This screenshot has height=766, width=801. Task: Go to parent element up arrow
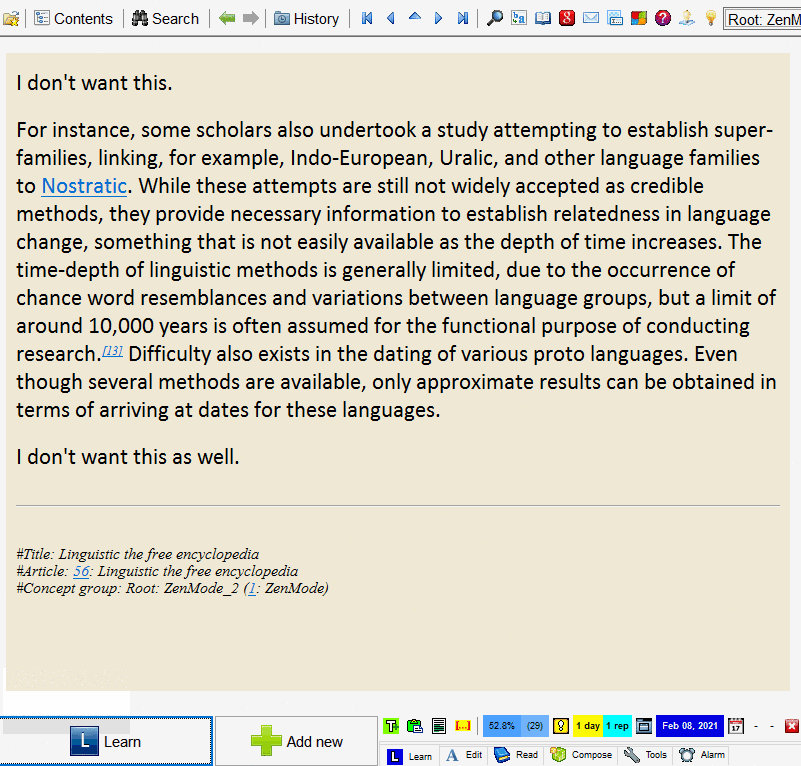[414, 18]
